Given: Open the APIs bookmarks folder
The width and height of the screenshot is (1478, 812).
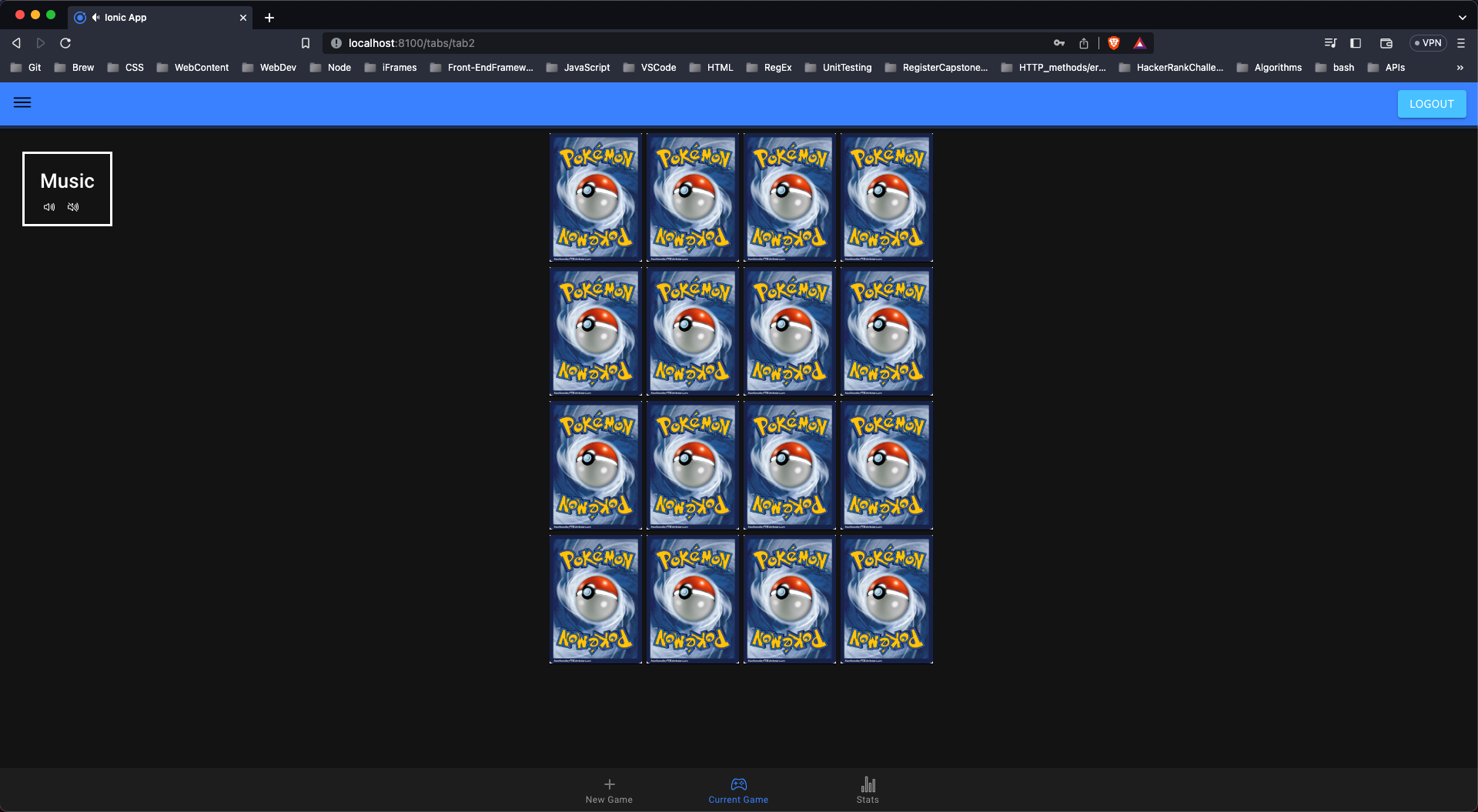Looking at the screenshot, I should click(x=1386, y=68).
